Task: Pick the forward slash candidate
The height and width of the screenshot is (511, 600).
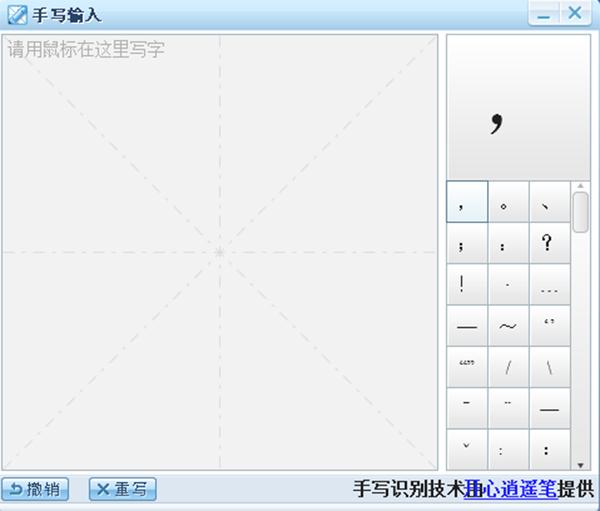Action: [x=509, y=367]
